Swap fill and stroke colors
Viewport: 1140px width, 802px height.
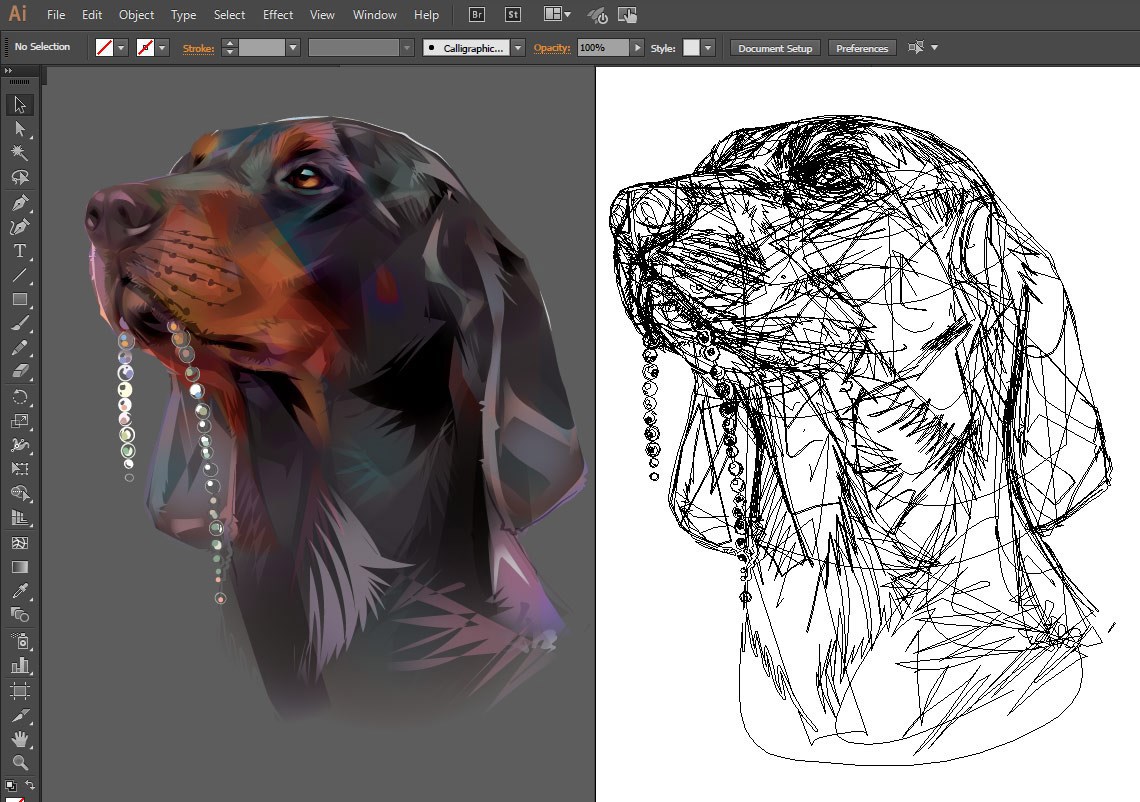(x=30, y=785)
